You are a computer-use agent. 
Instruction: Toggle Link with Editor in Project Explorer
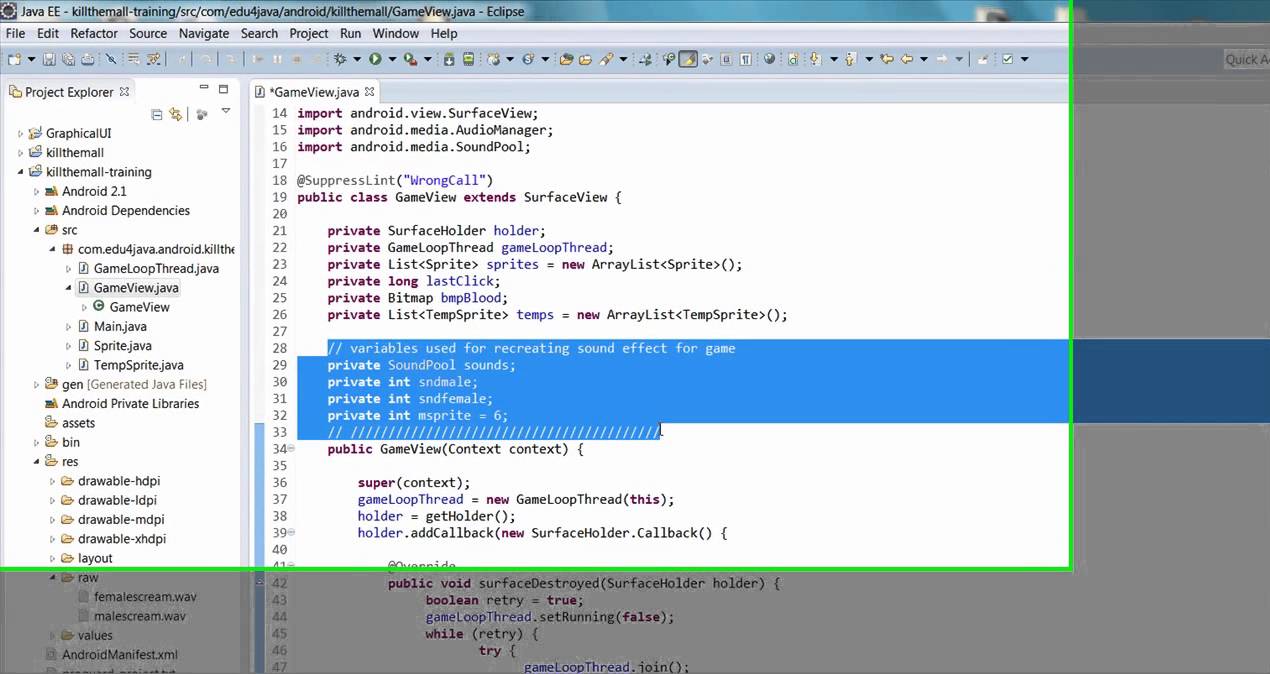(176, 114)
